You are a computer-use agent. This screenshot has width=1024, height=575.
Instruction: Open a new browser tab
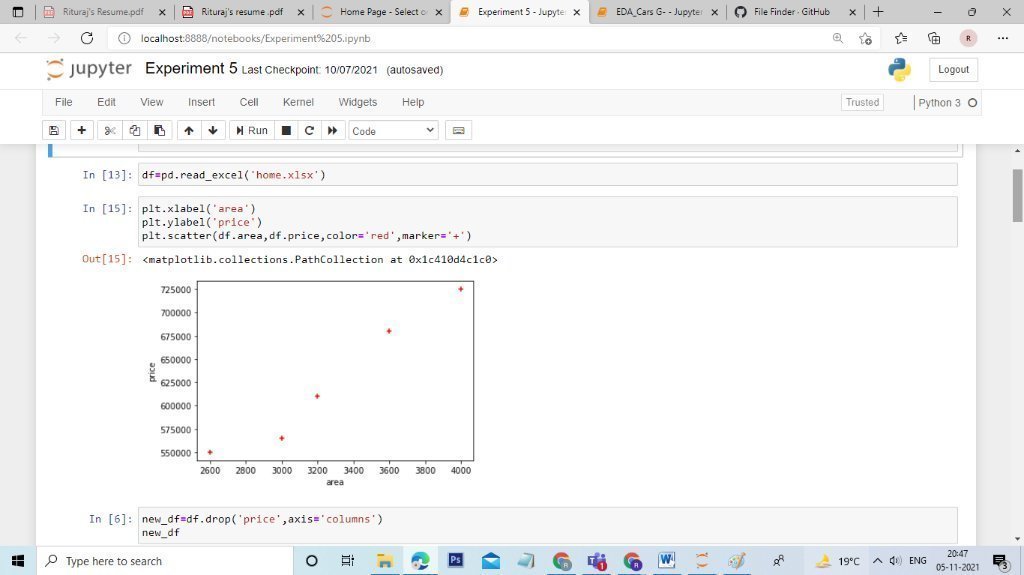[878, 12]
